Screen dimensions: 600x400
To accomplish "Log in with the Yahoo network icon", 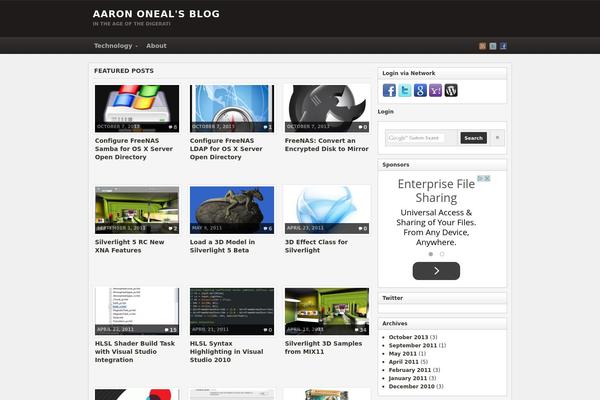I will coord(435,90).
